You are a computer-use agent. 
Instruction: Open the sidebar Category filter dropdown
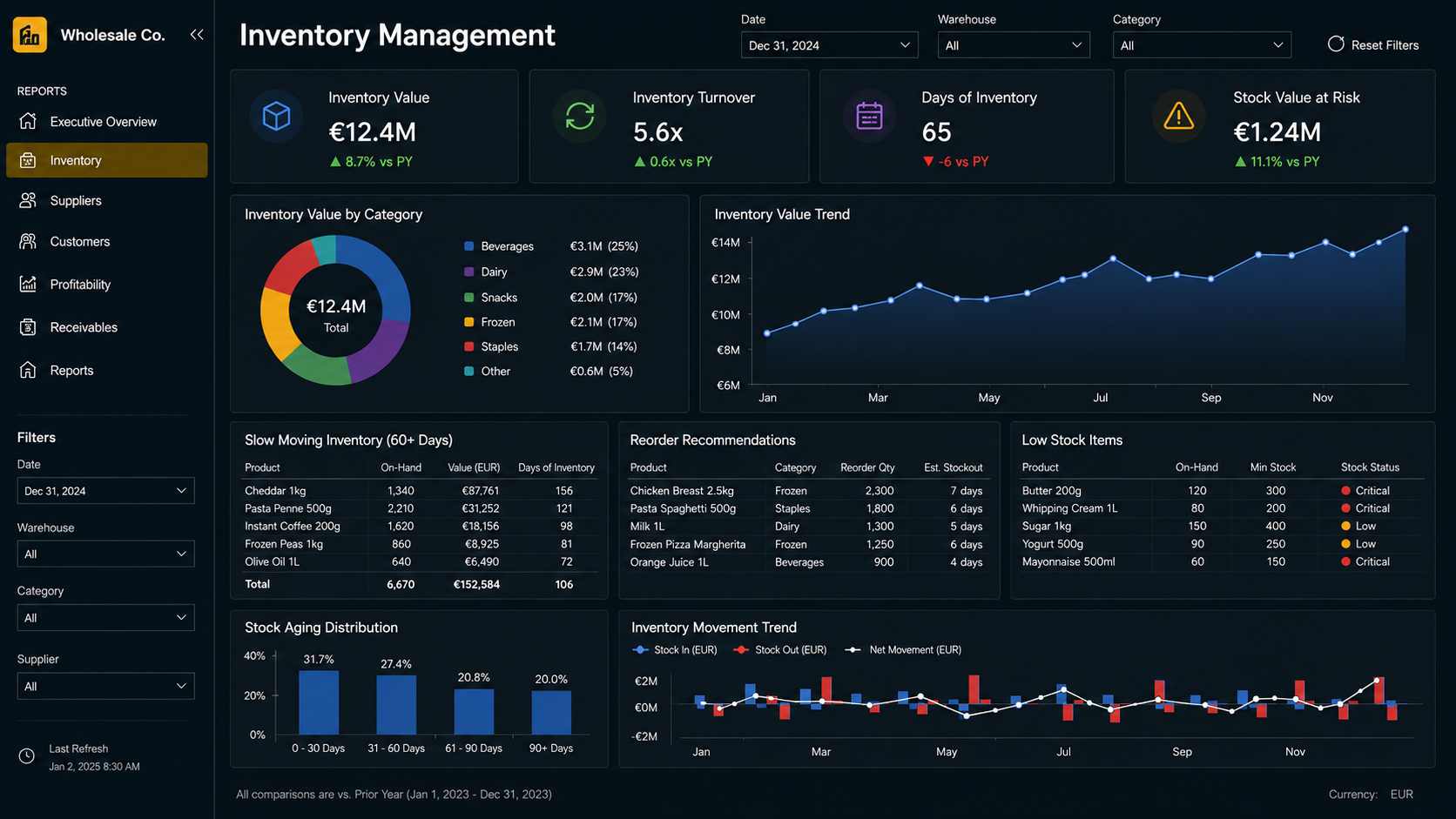(x=105, y=617)
